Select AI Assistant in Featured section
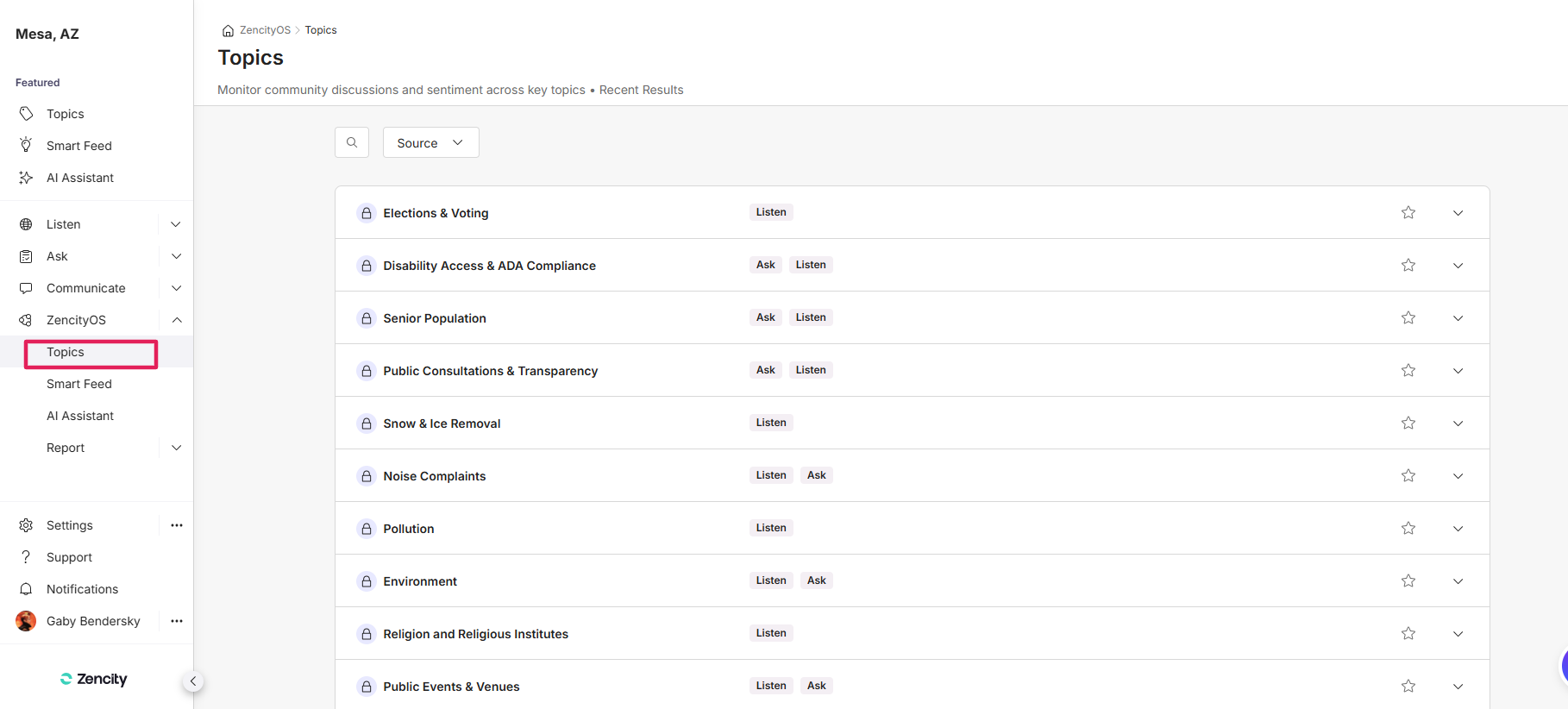1568x709 pixels. 79,178
